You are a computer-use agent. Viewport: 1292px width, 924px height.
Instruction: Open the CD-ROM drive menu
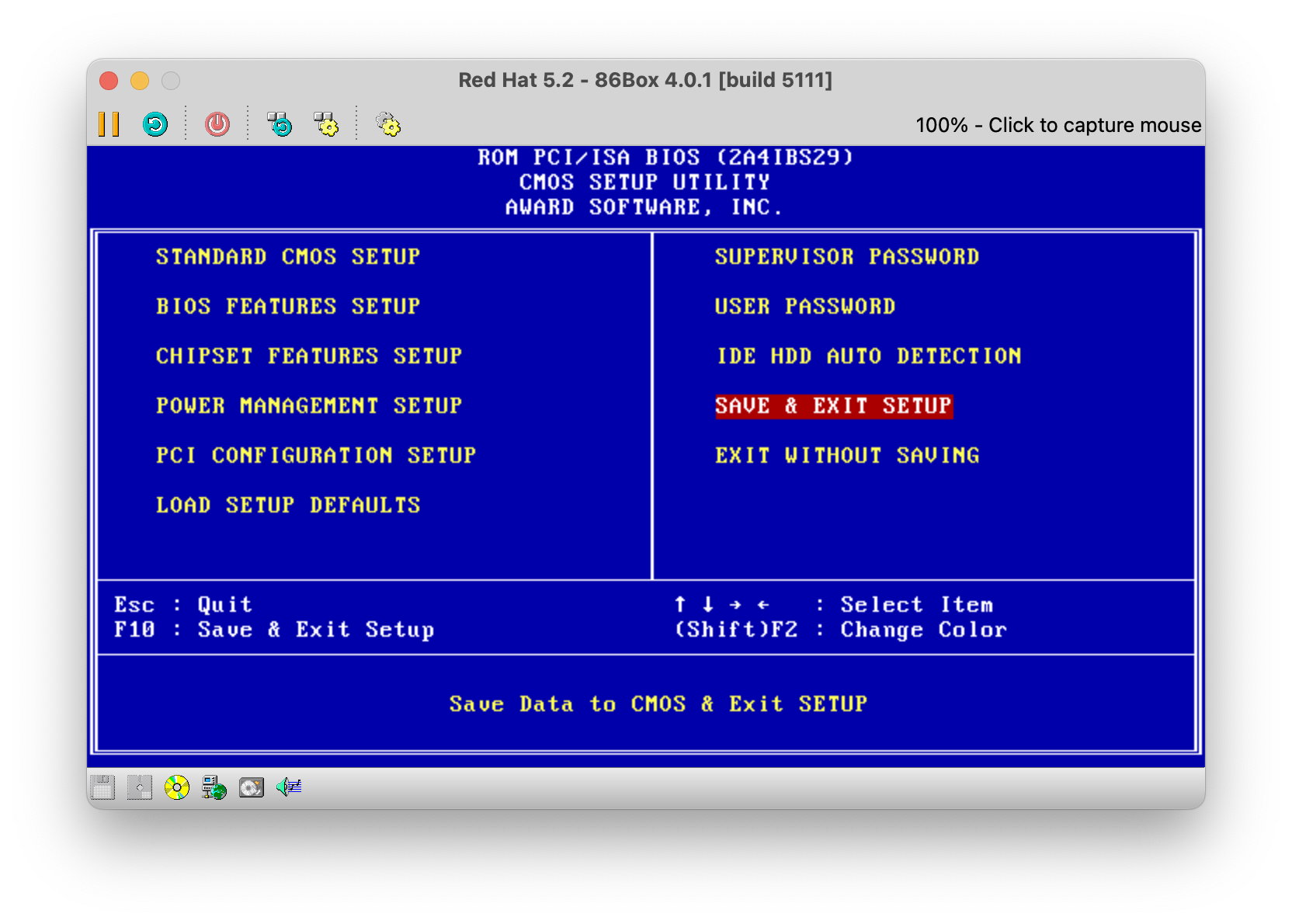point(176,787)
